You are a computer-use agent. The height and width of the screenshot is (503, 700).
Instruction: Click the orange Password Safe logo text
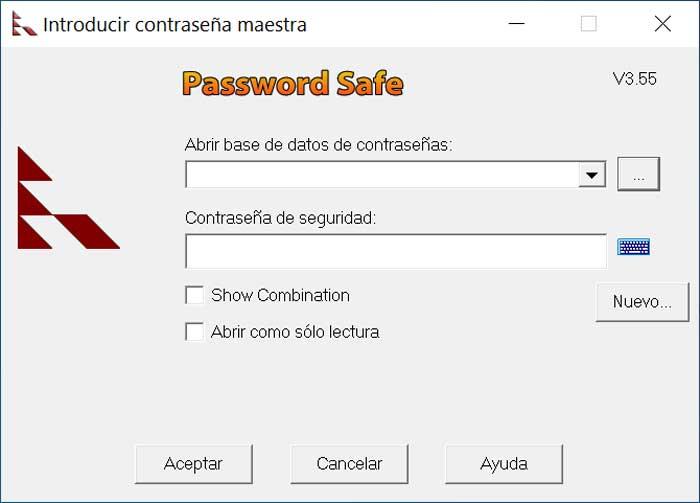click(293, 83)
